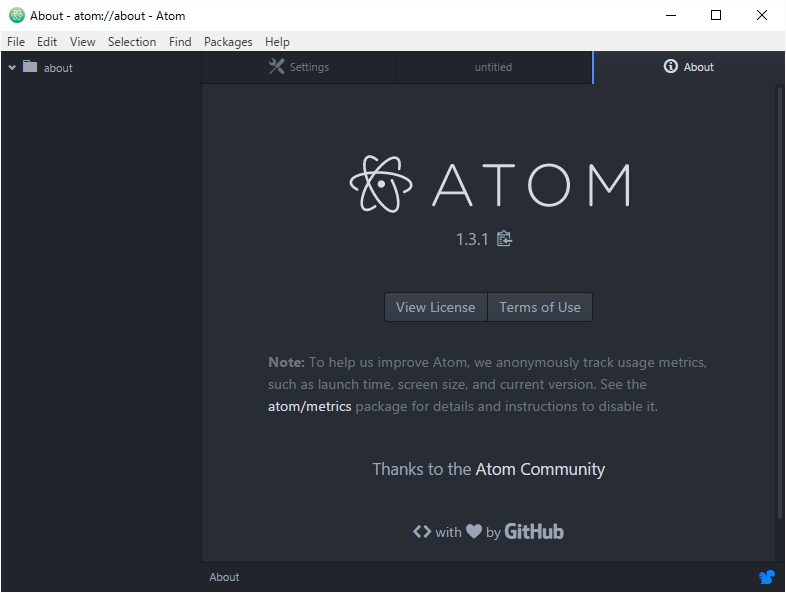
Task: Open the Edit menu
Action: (x=47, y=42)
